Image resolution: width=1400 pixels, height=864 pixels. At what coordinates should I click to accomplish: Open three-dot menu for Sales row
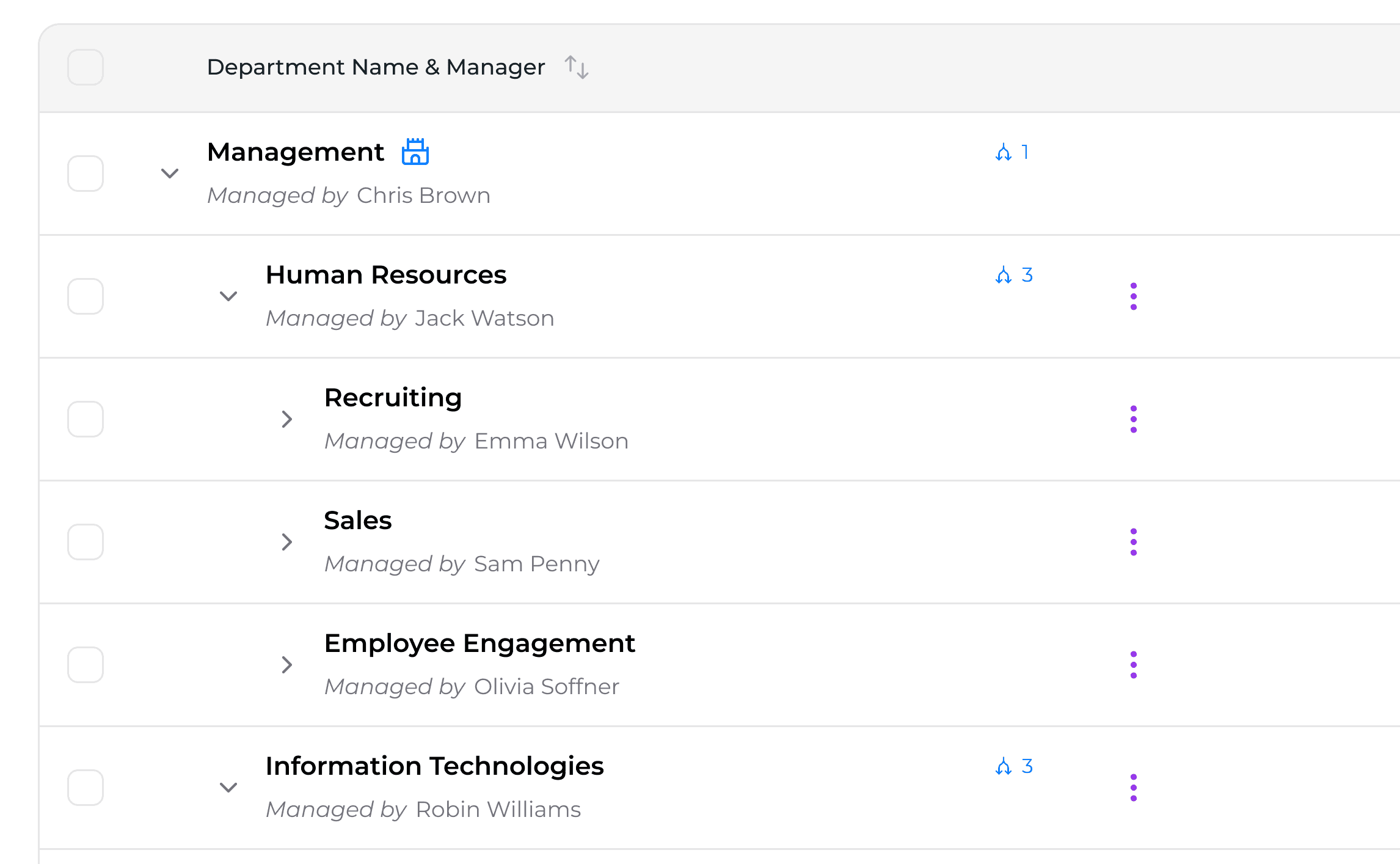[1133, 542]
